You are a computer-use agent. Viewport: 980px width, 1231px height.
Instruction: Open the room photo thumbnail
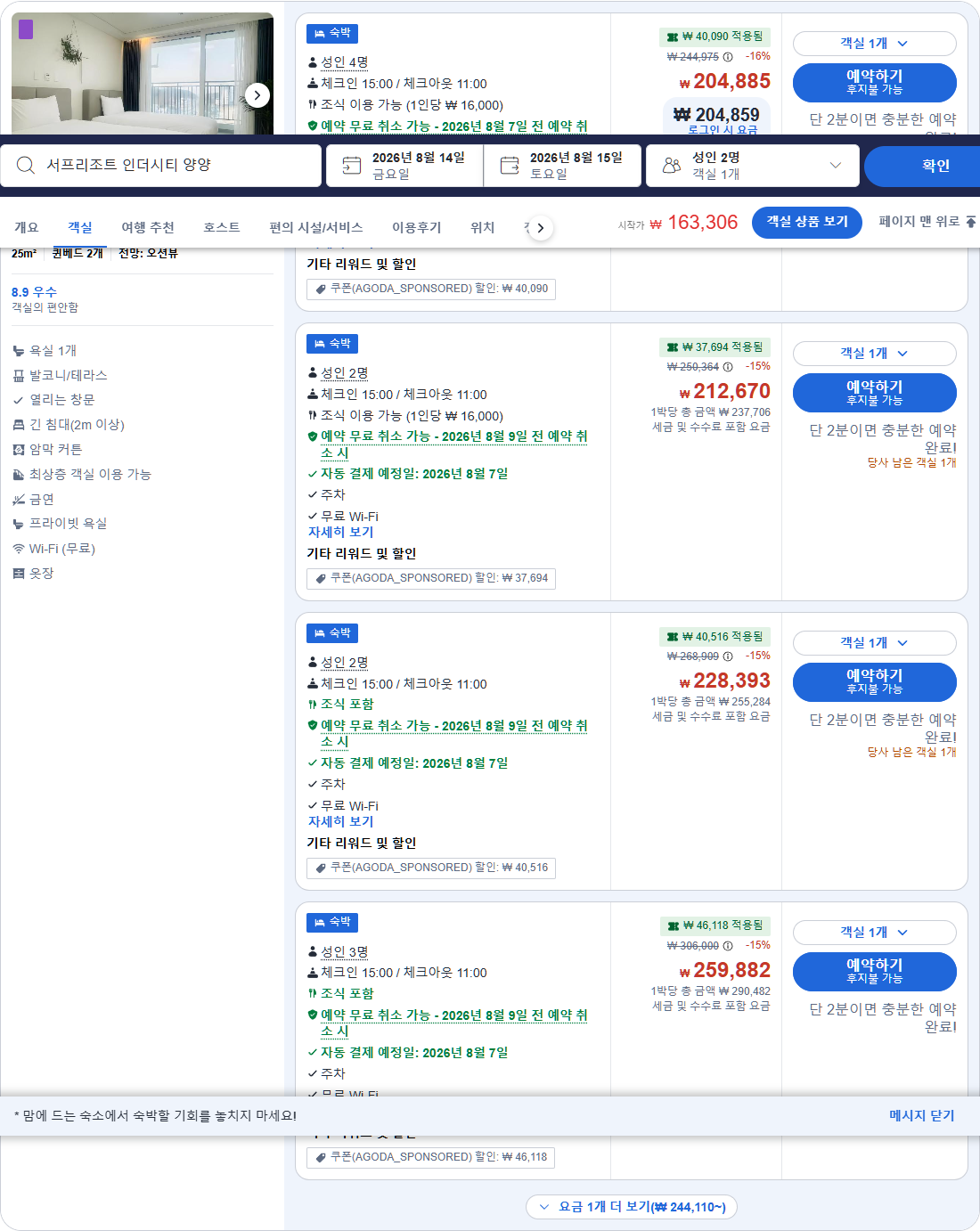coord(143,73)
